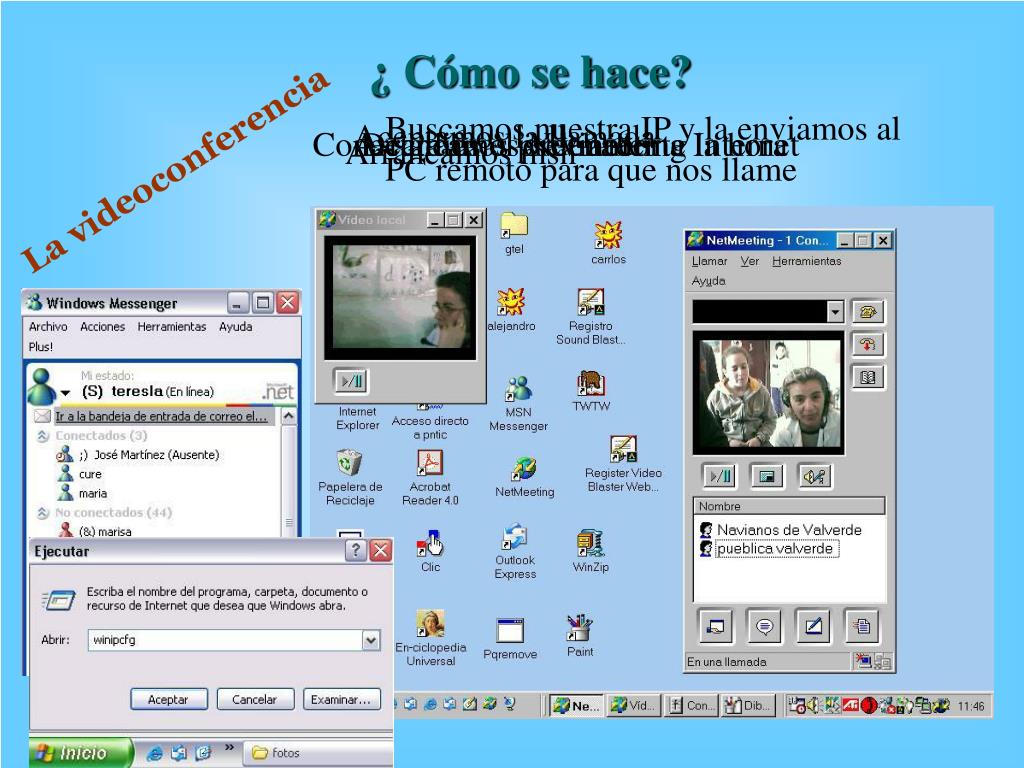Expand quick launch chevron on taskbar

229,747
